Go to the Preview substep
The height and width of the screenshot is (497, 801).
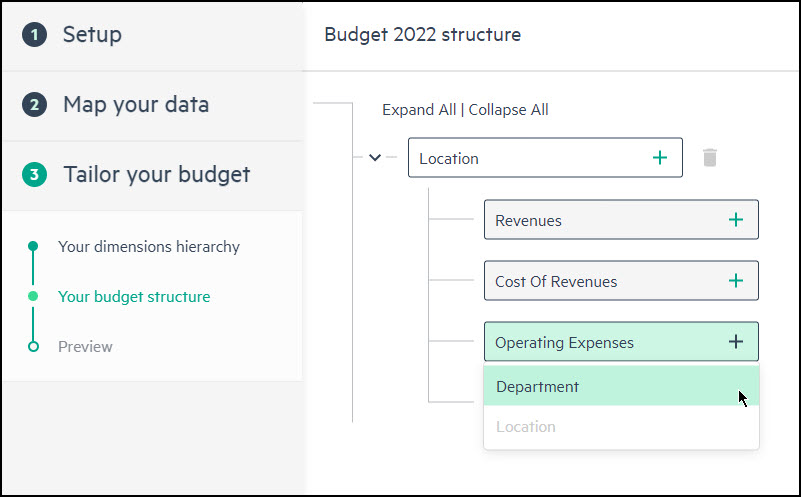click(85, 347)
